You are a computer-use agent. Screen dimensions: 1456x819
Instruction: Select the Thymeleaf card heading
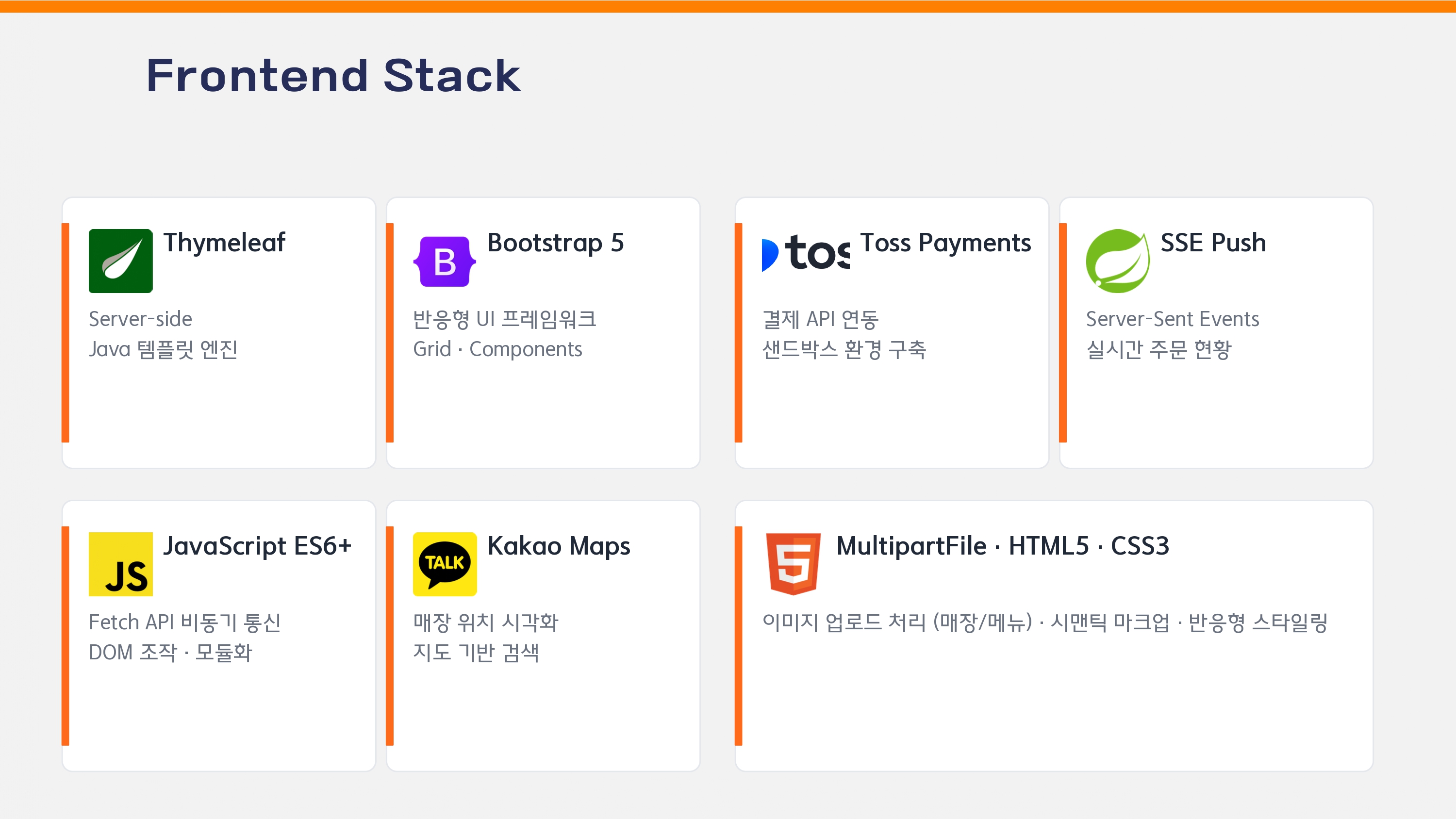(224, 243)
